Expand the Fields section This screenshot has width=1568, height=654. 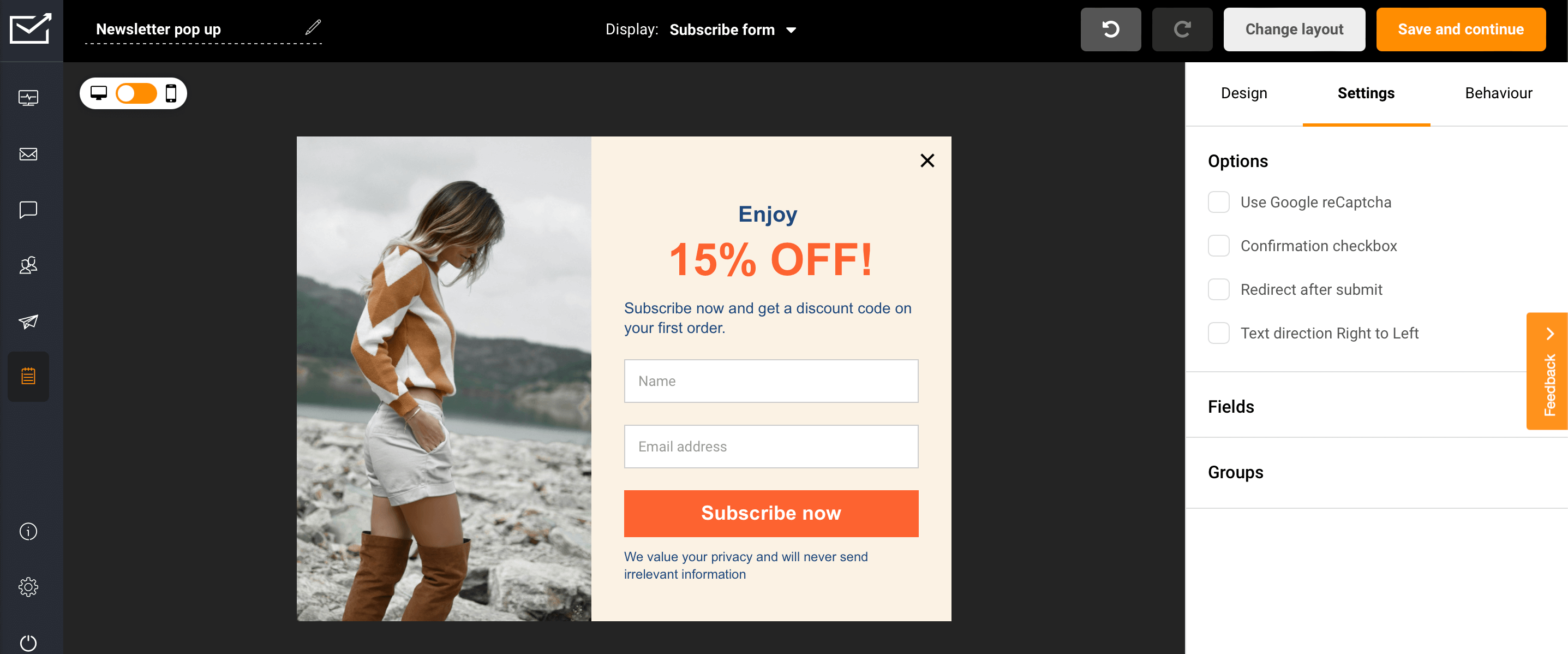[1232, 407]
